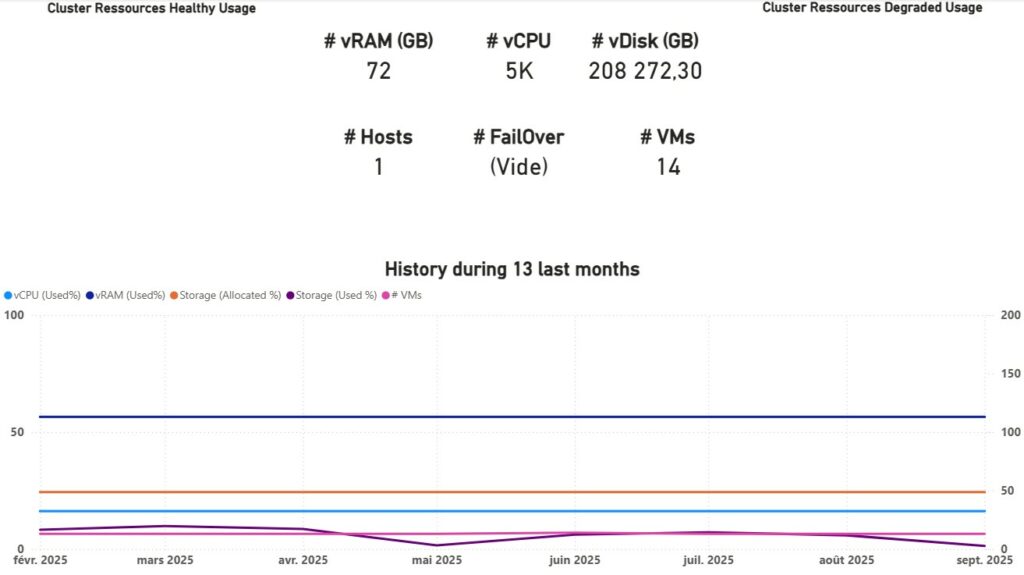Click the Cluster Ressources Healthy Usage title
This screenshot has height=575, width=1024.
(151, 8)
